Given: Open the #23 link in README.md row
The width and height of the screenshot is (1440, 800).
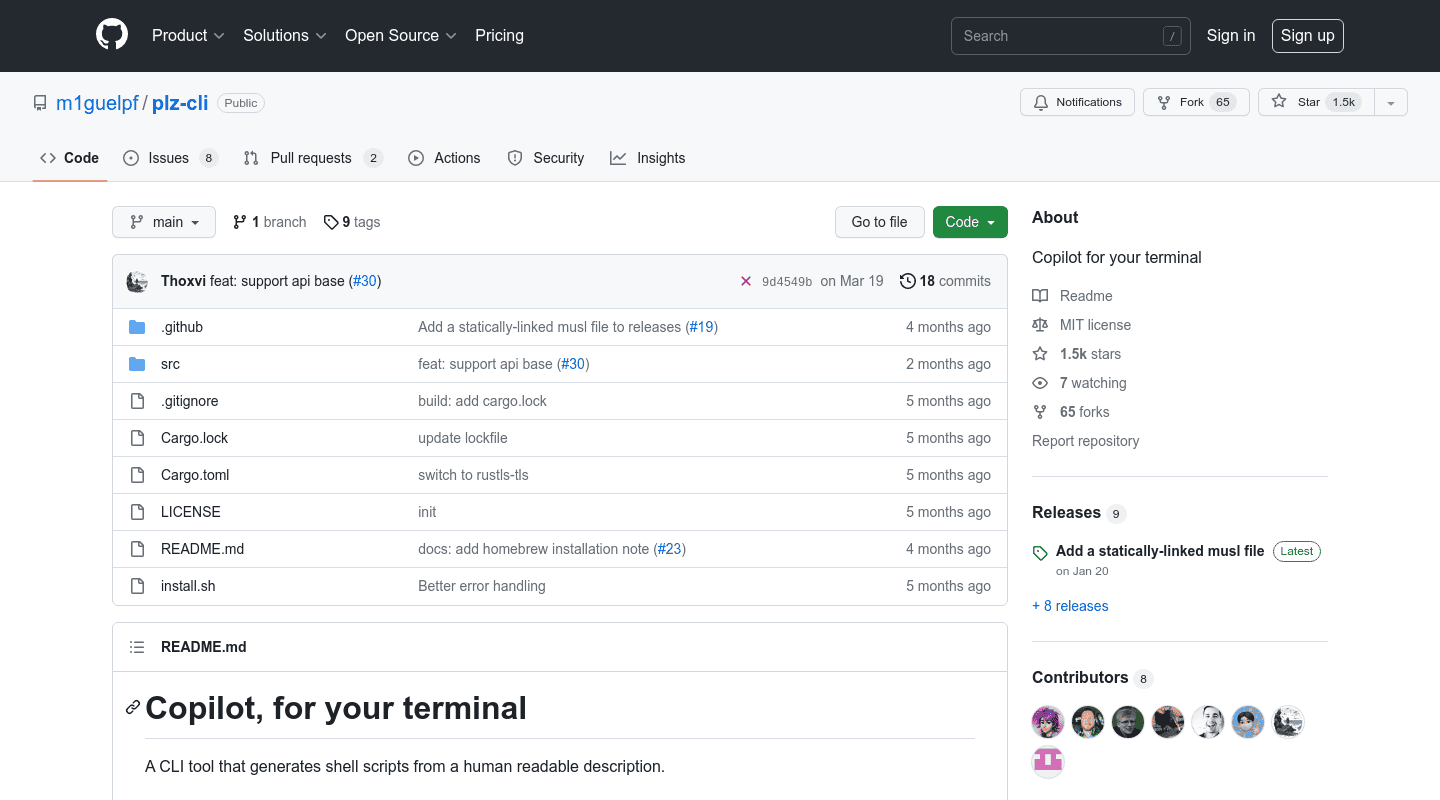Looking at the screenshot, I should point(670,549).
